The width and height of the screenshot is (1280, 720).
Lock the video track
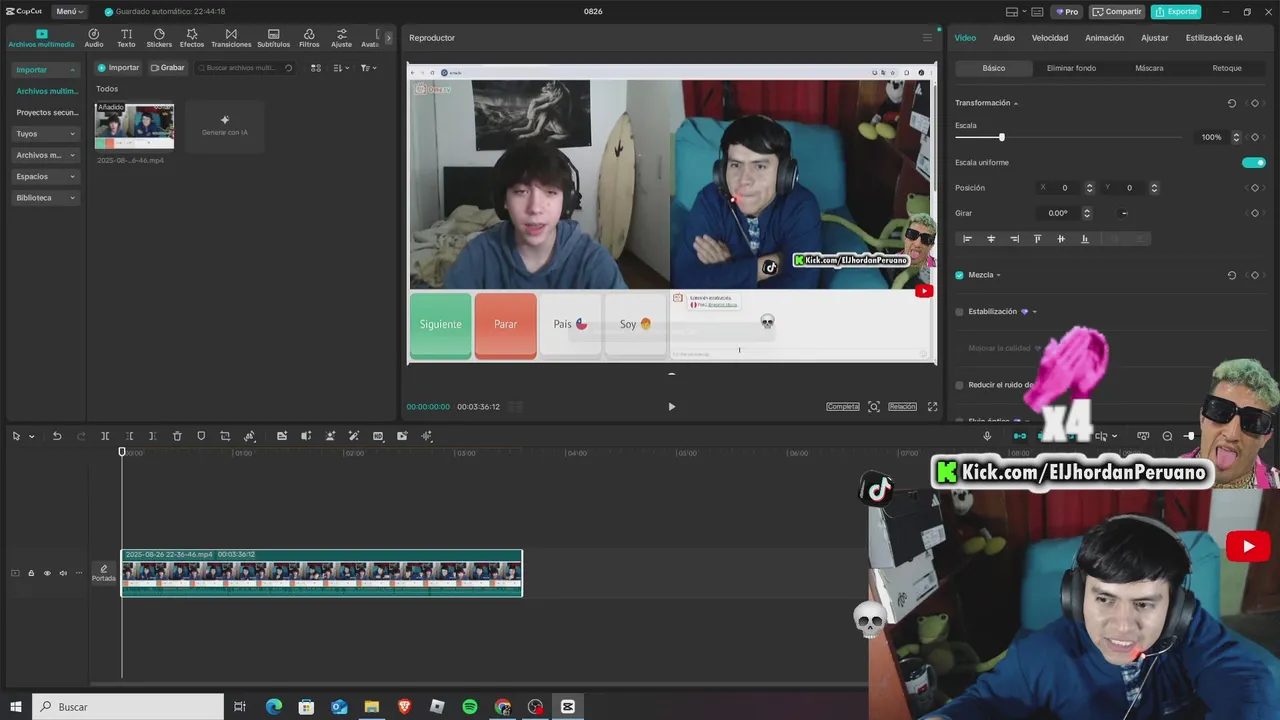point(31,573)
